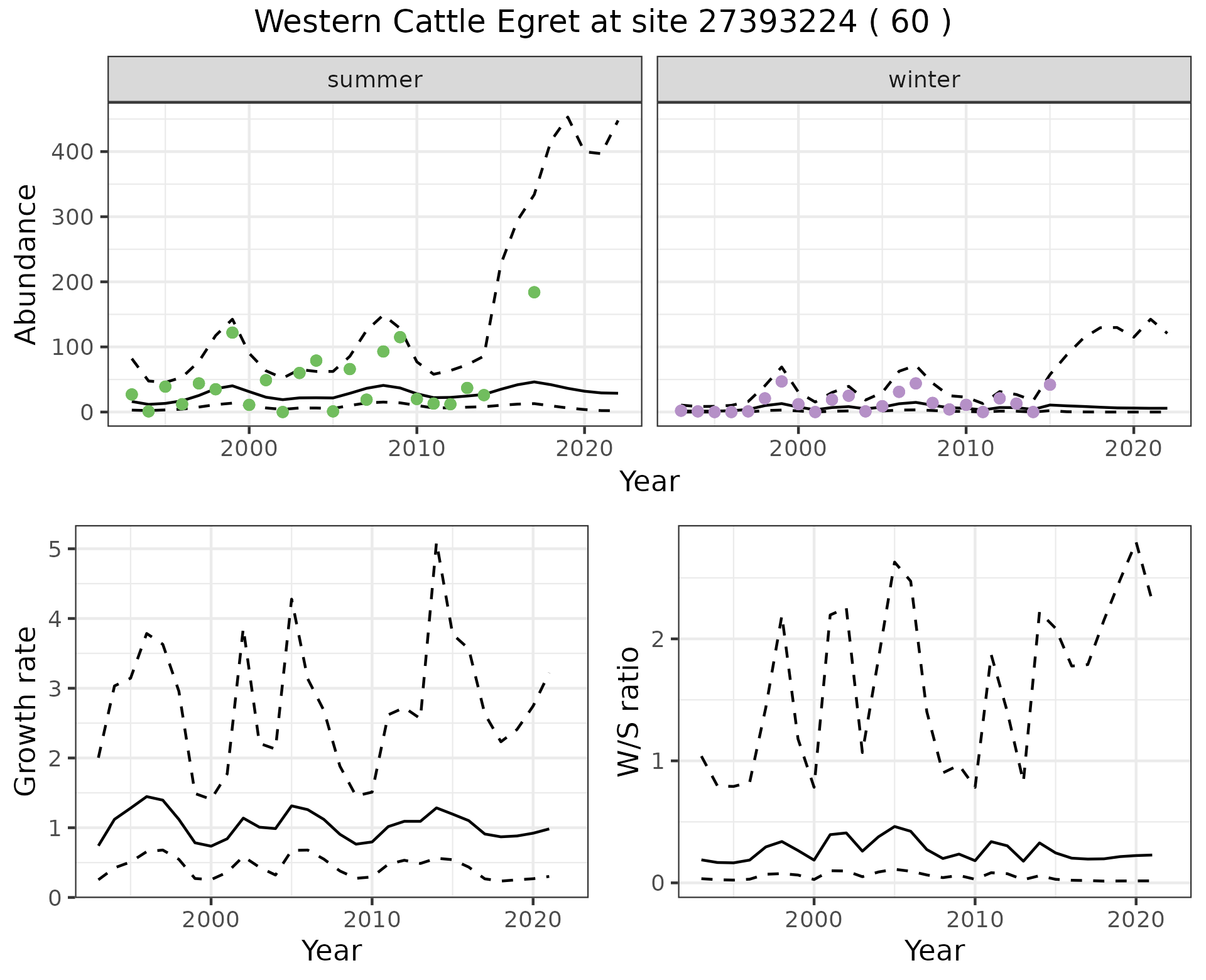Click the first green summer data point
This screenshot has height=980, width=1206.
pyautogui.click(x=131, y=395)
